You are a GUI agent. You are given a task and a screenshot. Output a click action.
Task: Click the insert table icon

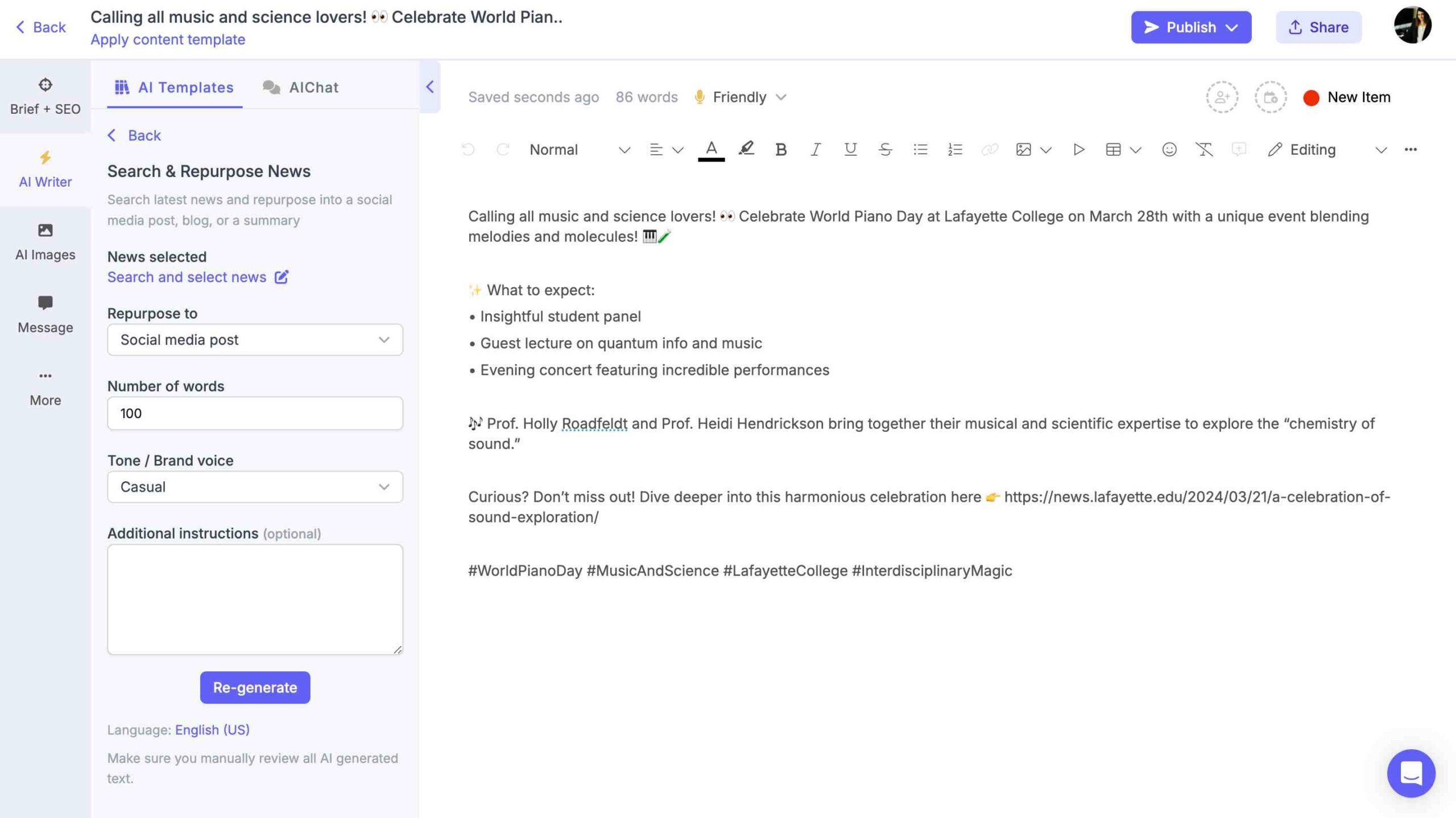click(x=1113, y=149)
